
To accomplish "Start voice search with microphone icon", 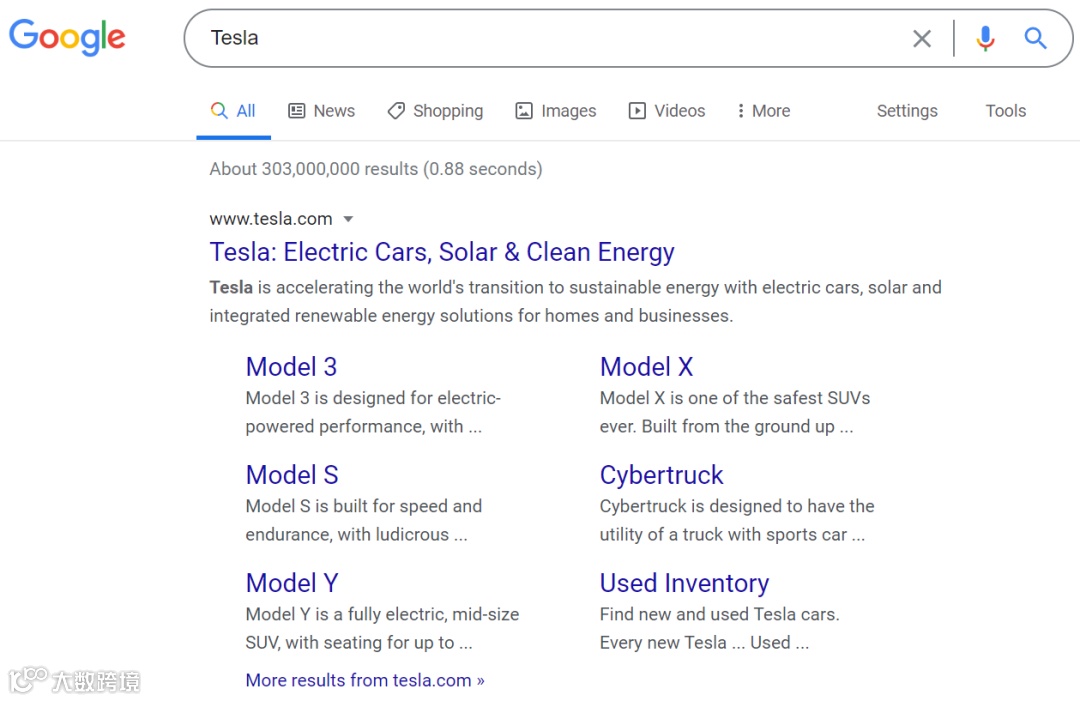I will 985,39.
